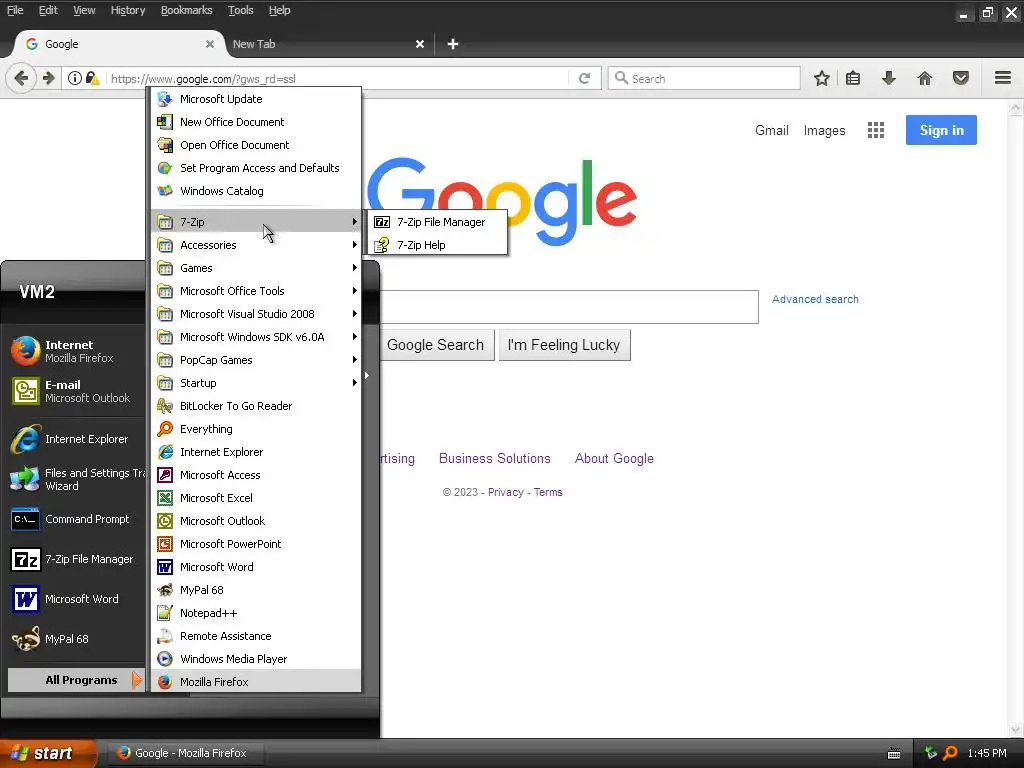
Task: Open site information icon in address bar
Action: tap(75, 78)
